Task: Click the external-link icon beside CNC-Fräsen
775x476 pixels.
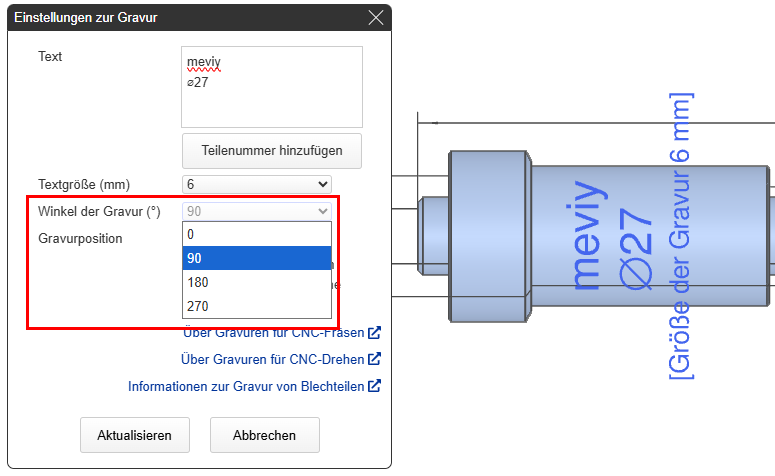Action: click(374, 333)
